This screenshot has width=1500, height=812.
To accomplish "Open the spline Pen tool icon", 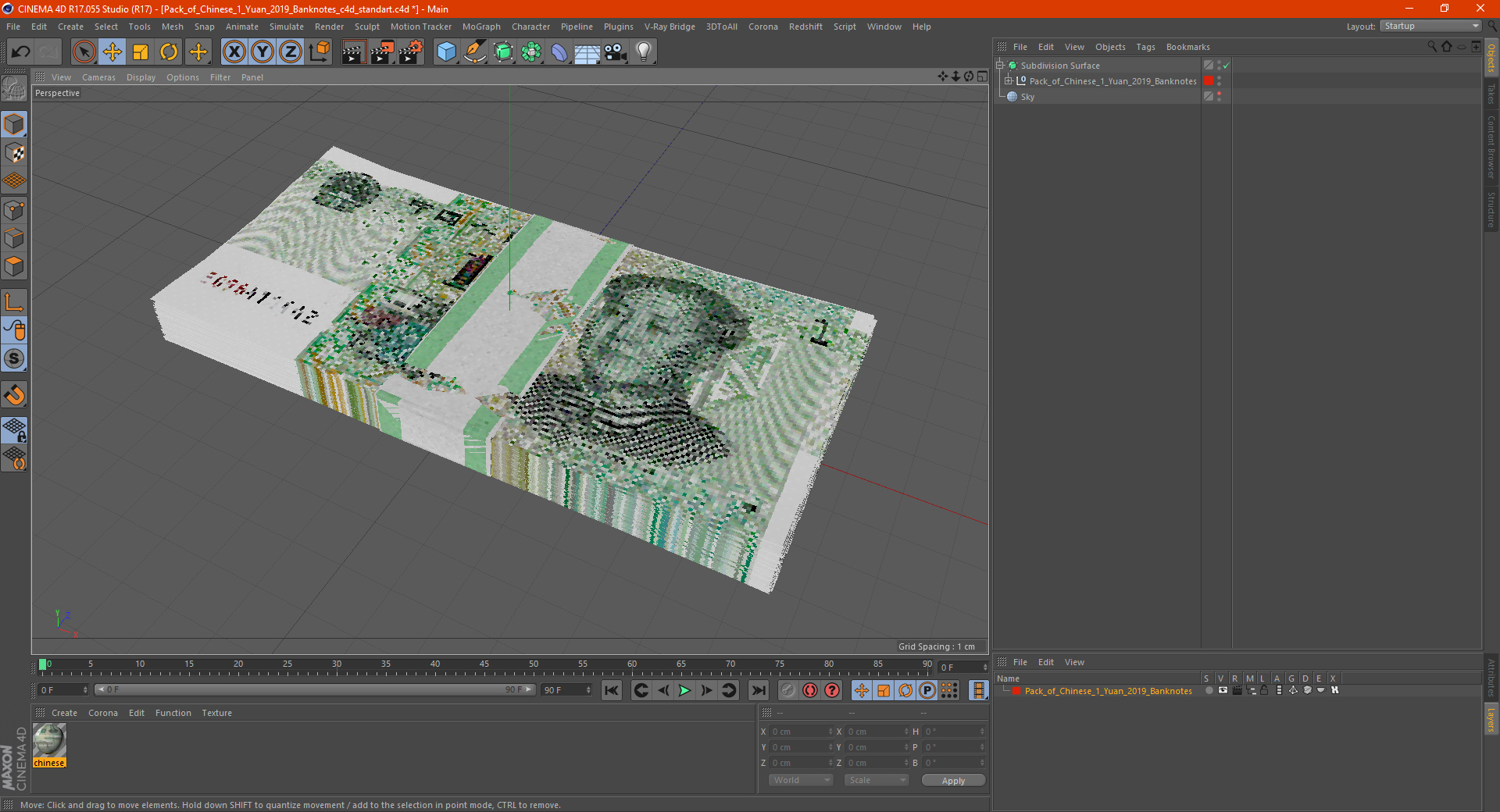I will (475, 52).
